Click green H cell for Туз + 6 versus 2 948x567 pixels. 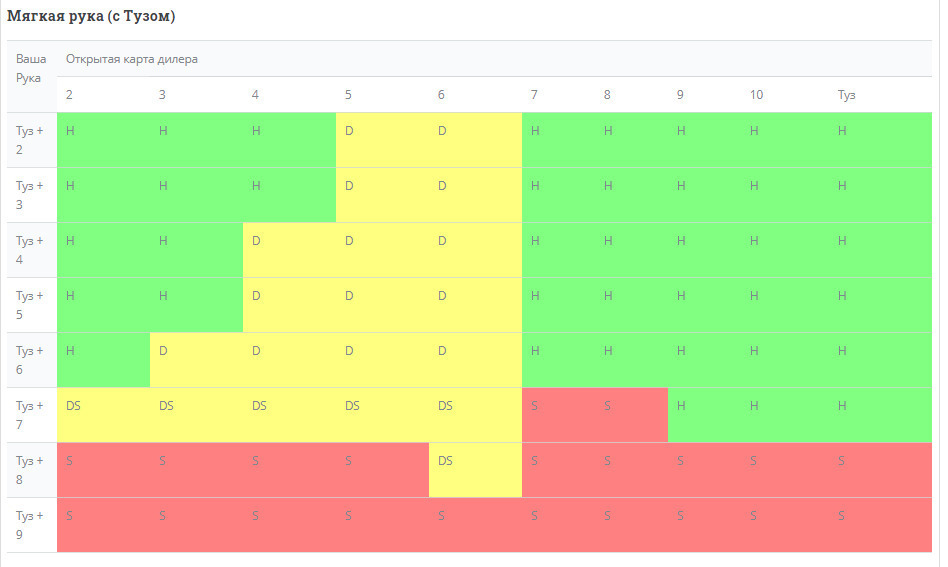(x=103, y=360)
